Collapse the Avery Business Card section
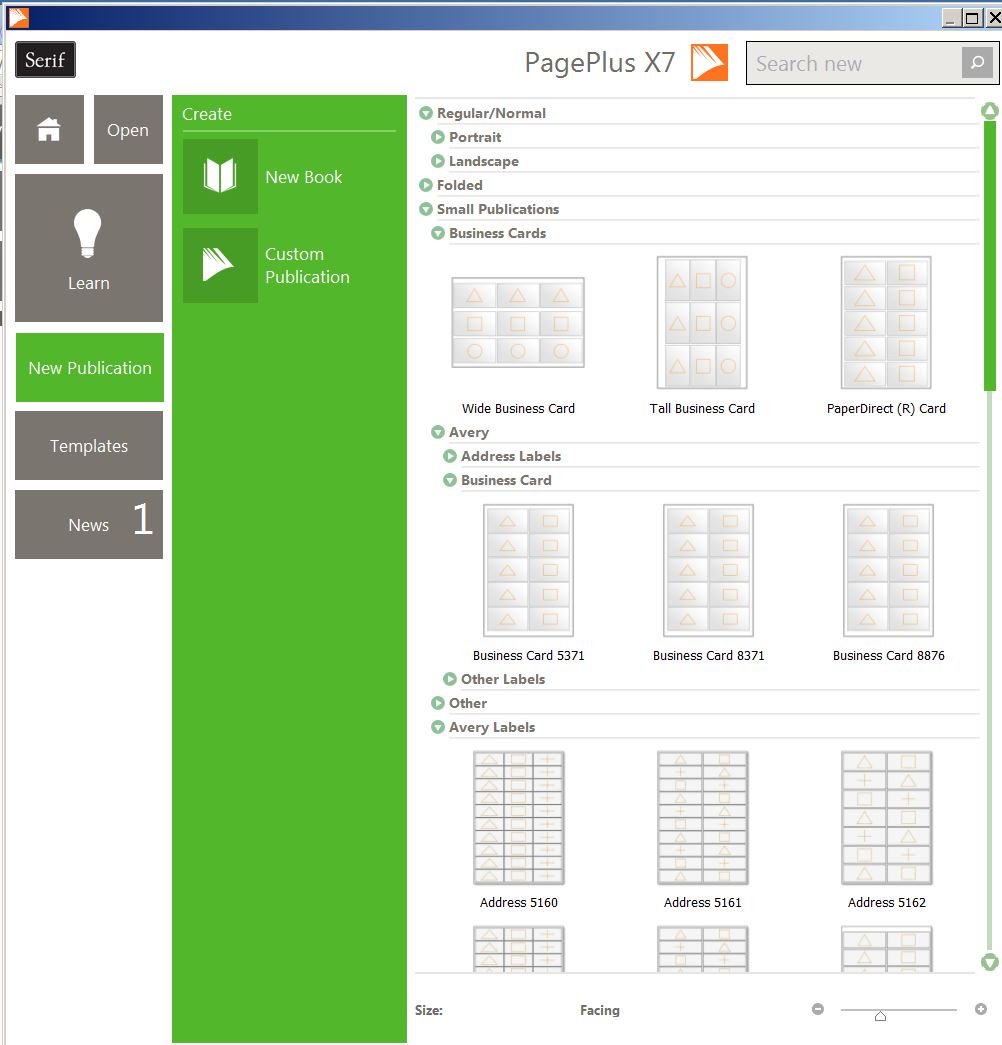Screen dimensions: 1002x1045 click(450, 481)
